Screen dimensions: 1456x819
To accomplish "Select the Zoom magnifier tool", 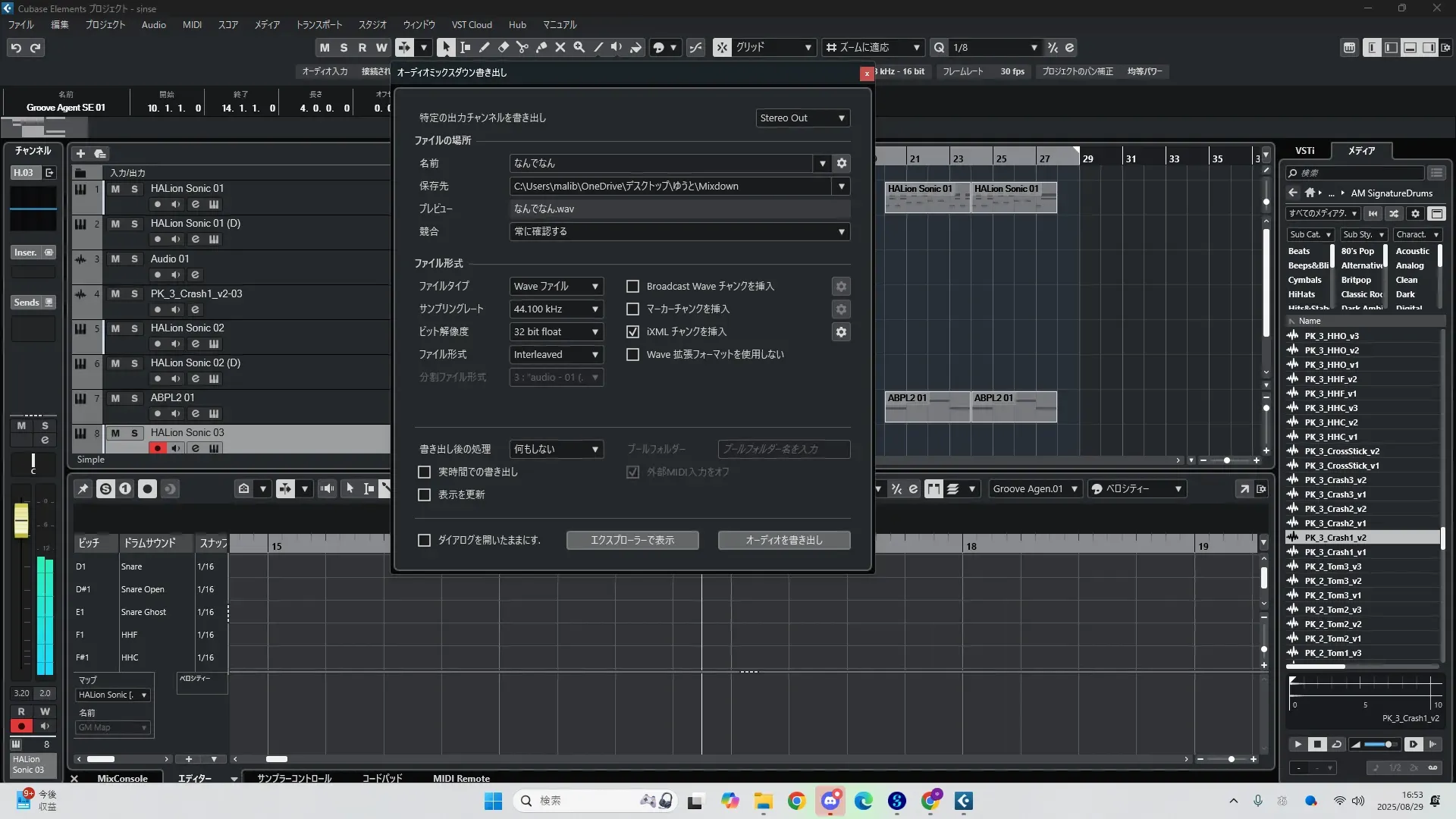I will click(x=579, y=47).
